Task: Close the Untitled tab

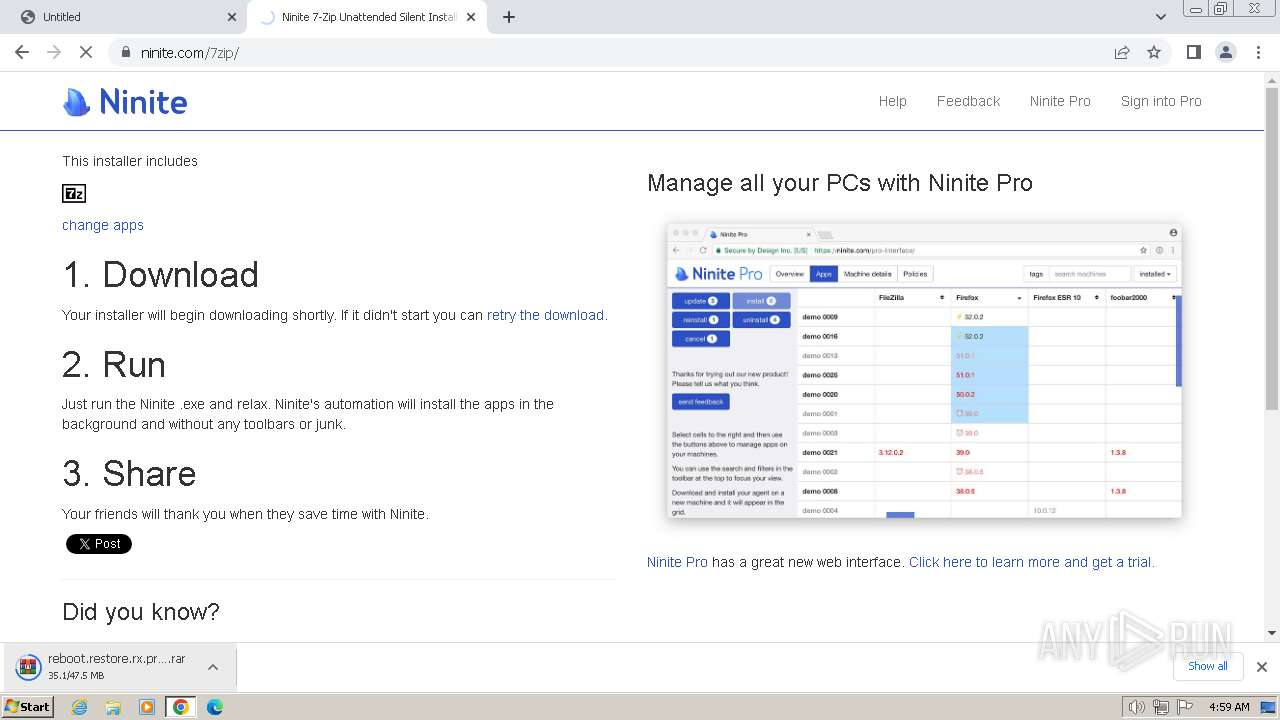Action: [232, 17]
